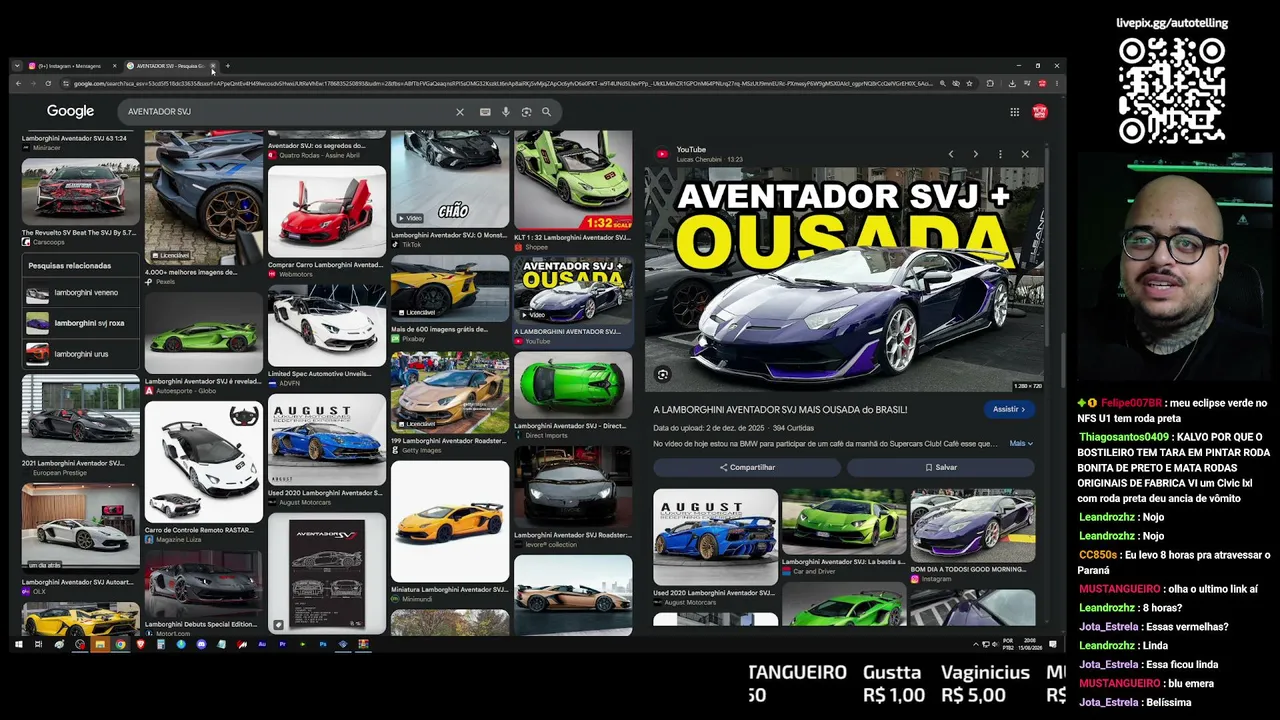Viewport: 1280px width, 720px height.
Task: Select related search lamborghini veneno
Action: (x=80, y=293)
